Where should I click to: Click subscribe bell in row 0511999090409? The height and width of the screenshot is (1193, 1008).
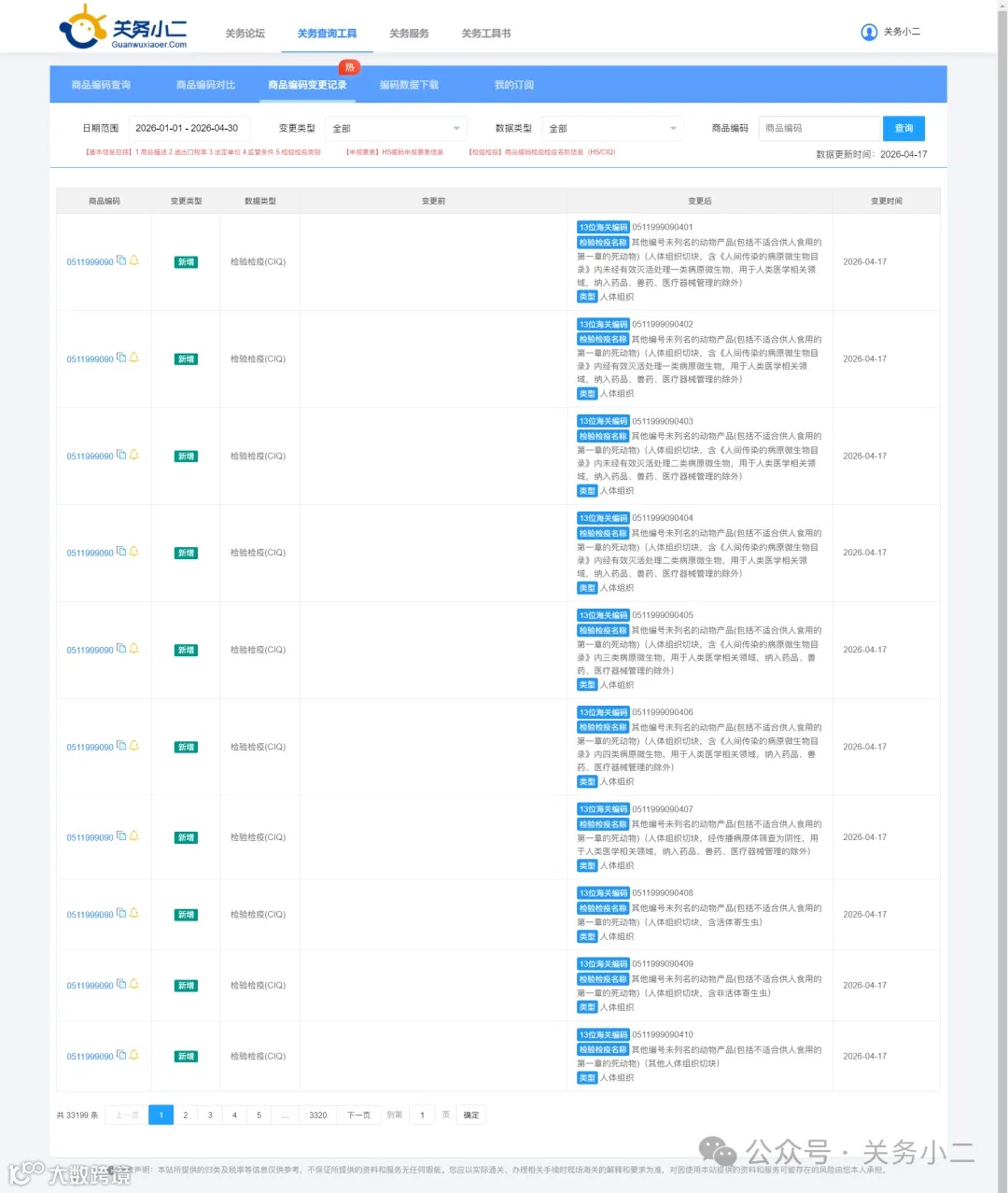133,985
